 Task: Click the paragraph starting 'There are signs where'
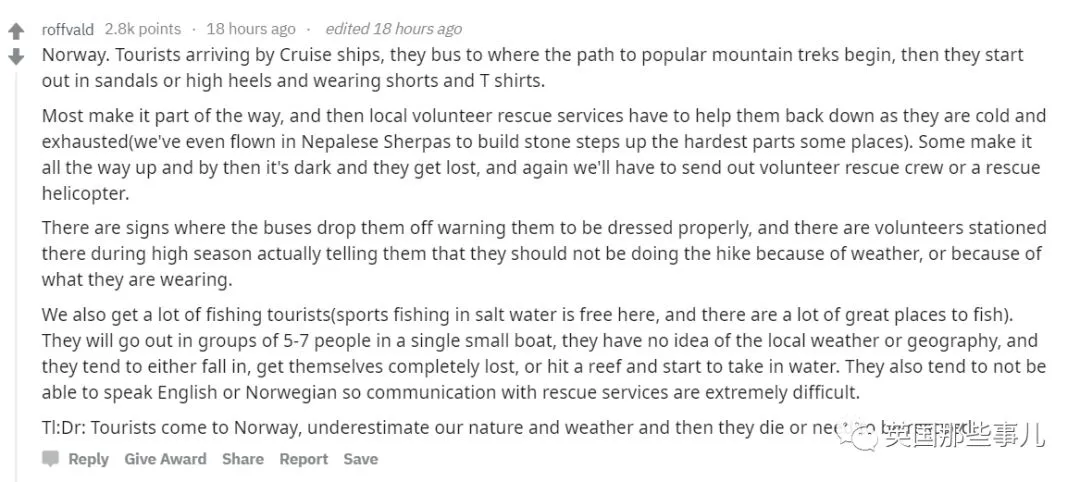pyautogui.click(x=544, y=253)
